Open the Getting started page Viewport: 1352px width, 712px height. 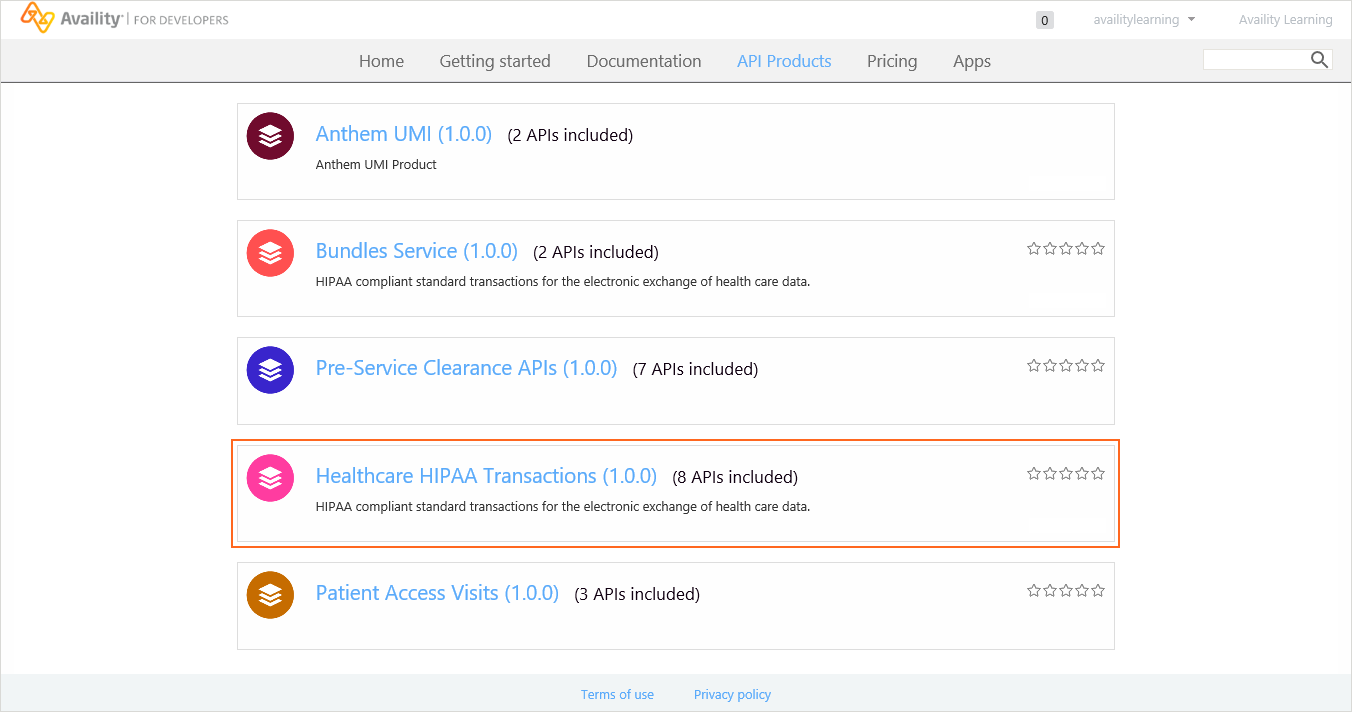point(495,61)
